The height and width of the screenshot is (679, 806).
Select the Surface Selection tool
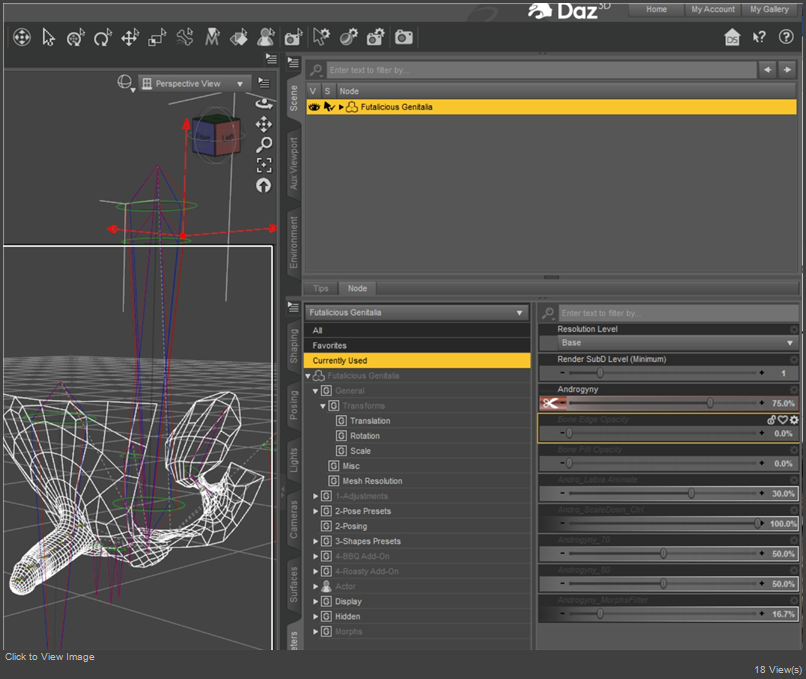(x=239, y=38)
